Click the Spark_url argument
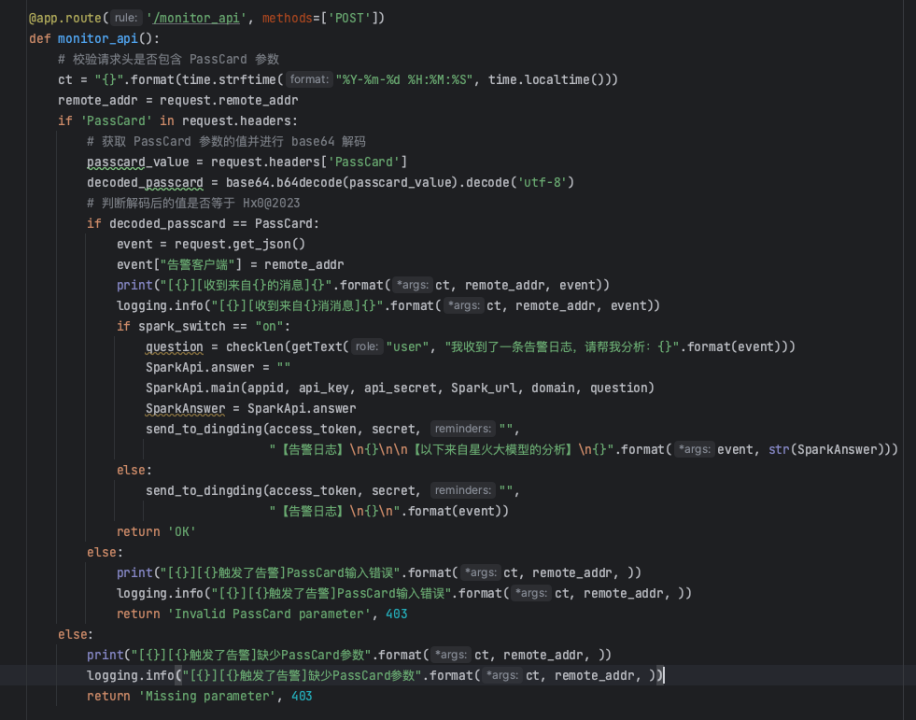 (484, 388)
